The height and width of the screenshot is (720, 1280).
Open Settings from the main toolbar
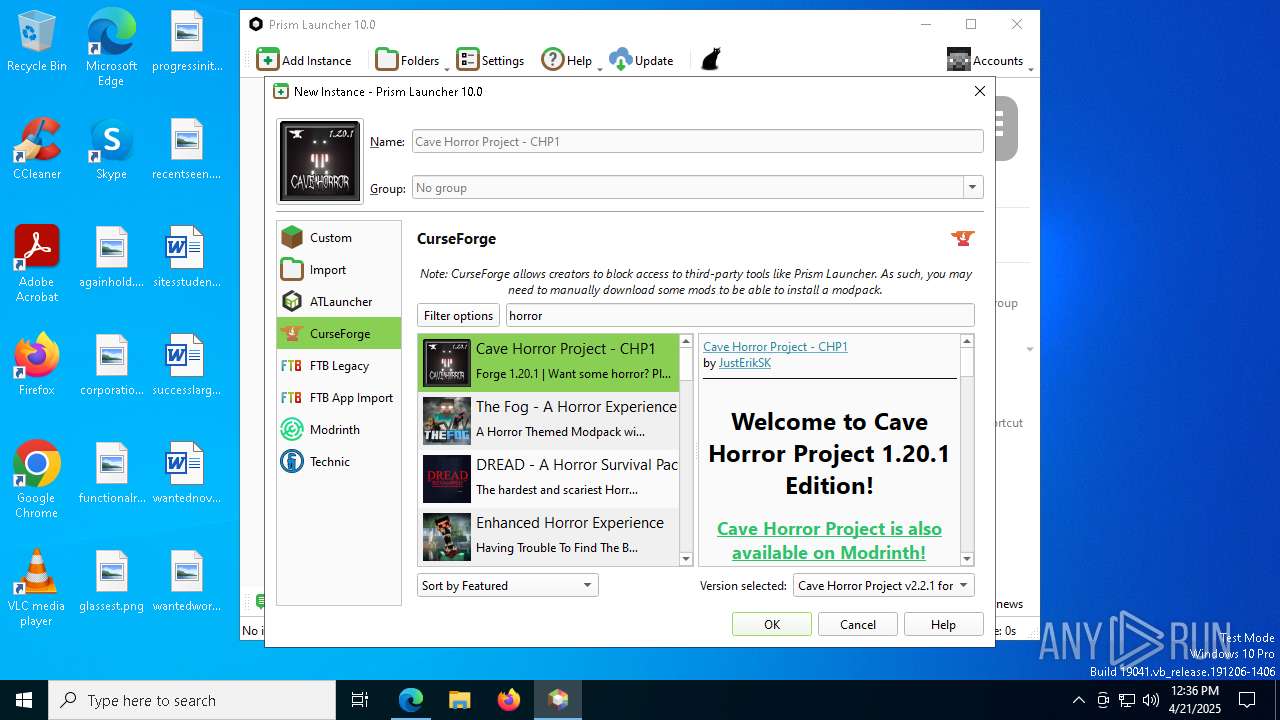click(x=490, y=60)
